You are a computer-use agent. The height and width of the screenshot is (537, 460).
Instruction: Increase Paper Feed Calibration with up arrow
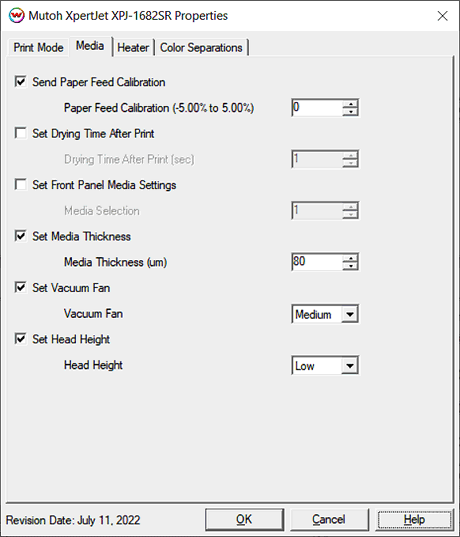[350, 104]
